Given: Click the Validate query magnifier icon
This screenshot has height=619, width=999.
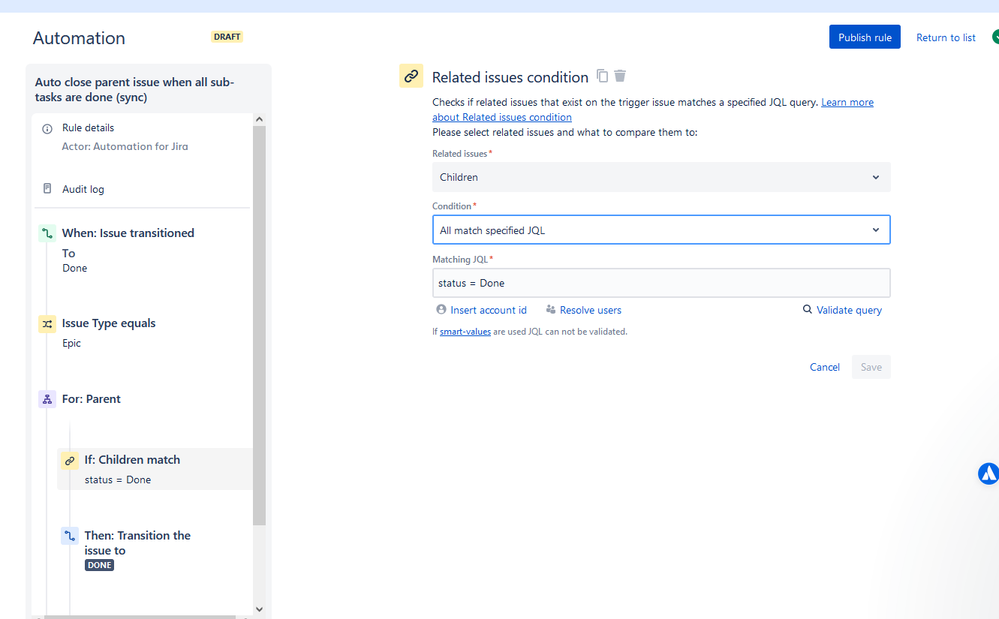Looking at the screenshot, I should [807, 310].
